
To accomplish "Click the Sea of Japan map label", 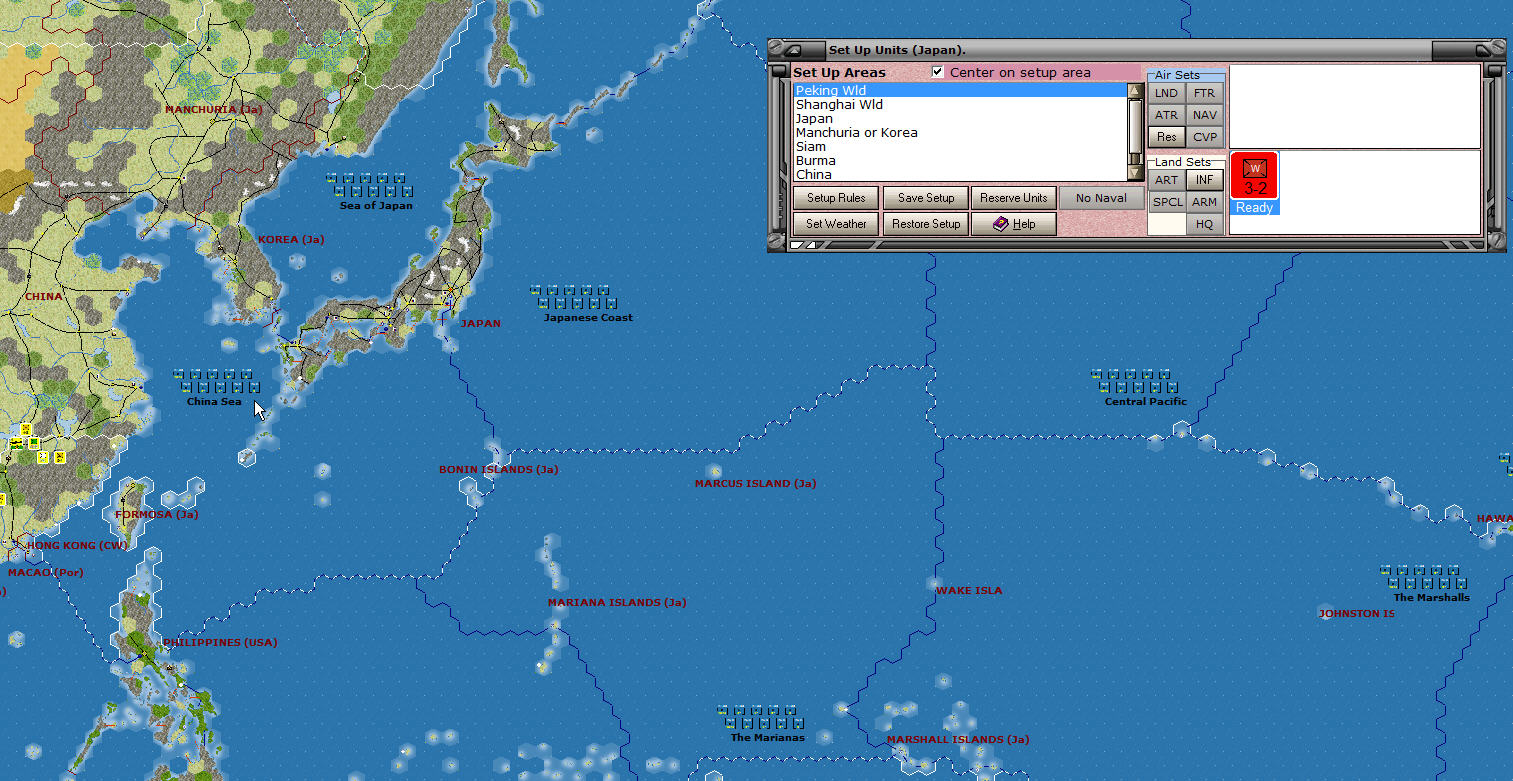I will 376,206.
